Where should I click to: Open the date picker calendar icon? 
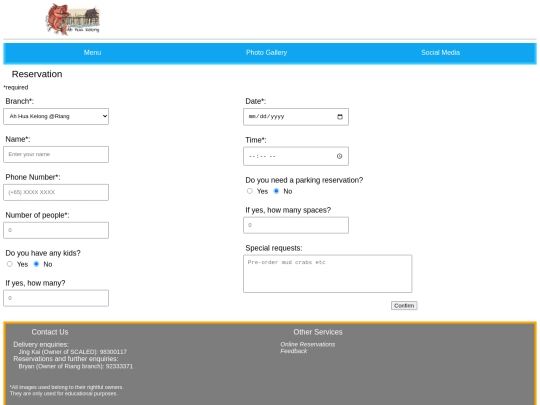click(x=340, y=117)
